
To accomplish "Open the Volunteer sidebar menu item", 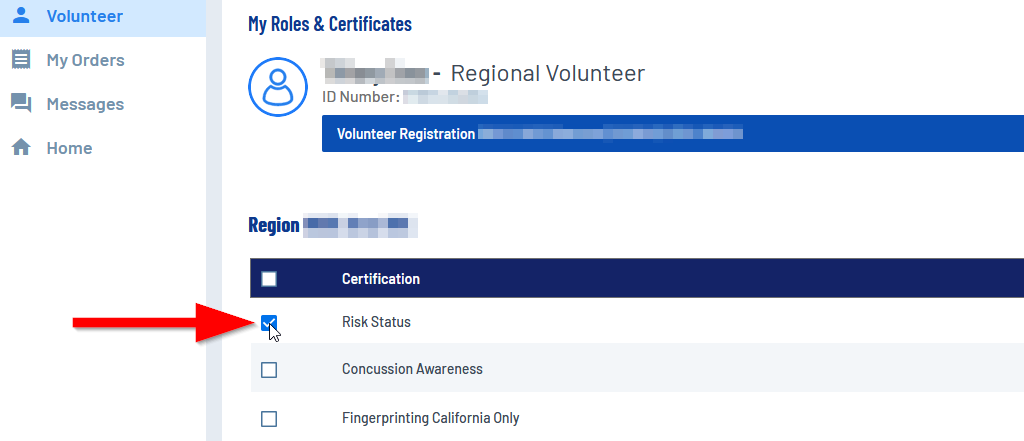I will (x=84, y=16).
